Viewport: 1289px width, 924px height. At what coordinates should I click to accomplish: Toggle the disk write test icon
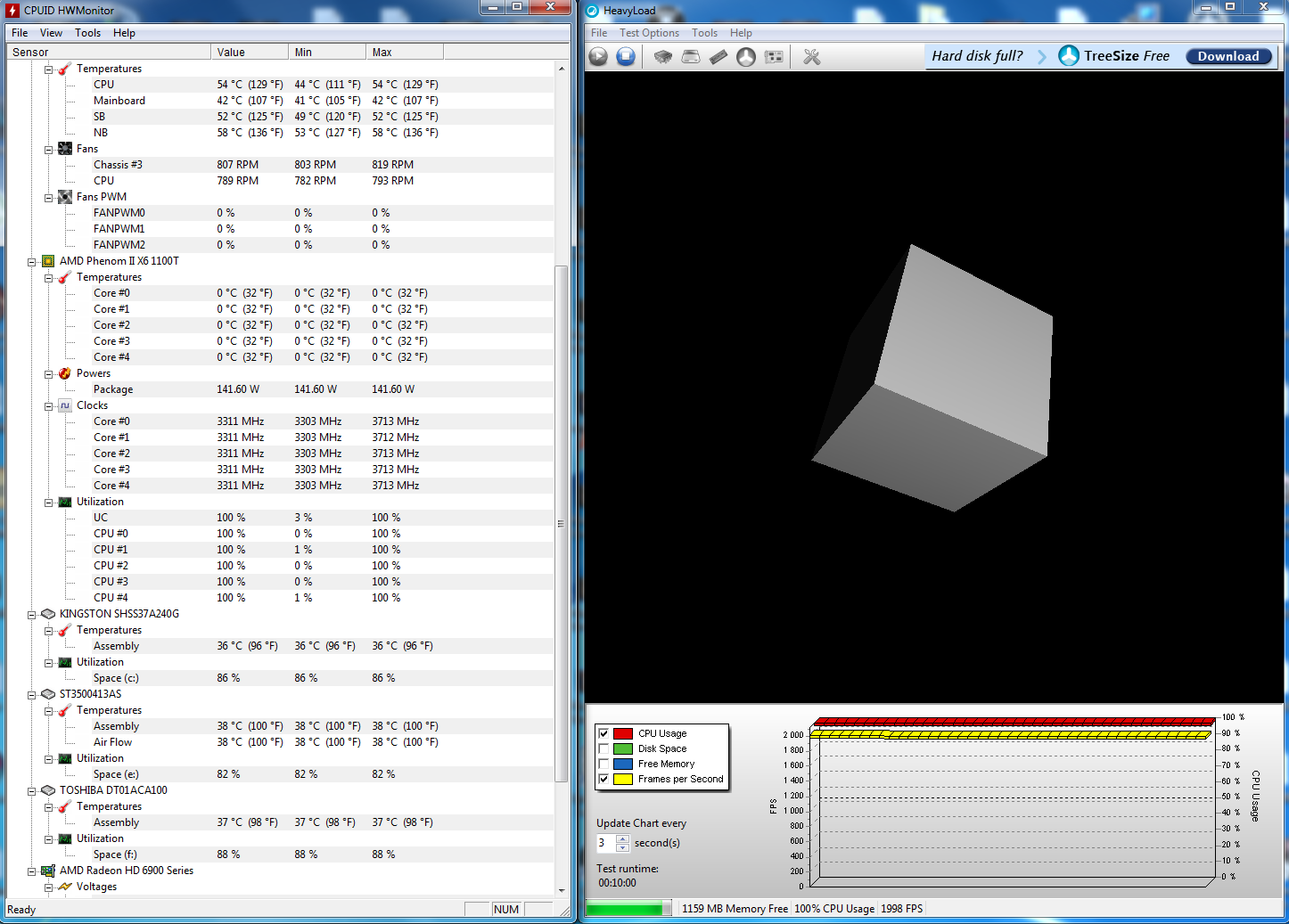(x=691, y=57)
